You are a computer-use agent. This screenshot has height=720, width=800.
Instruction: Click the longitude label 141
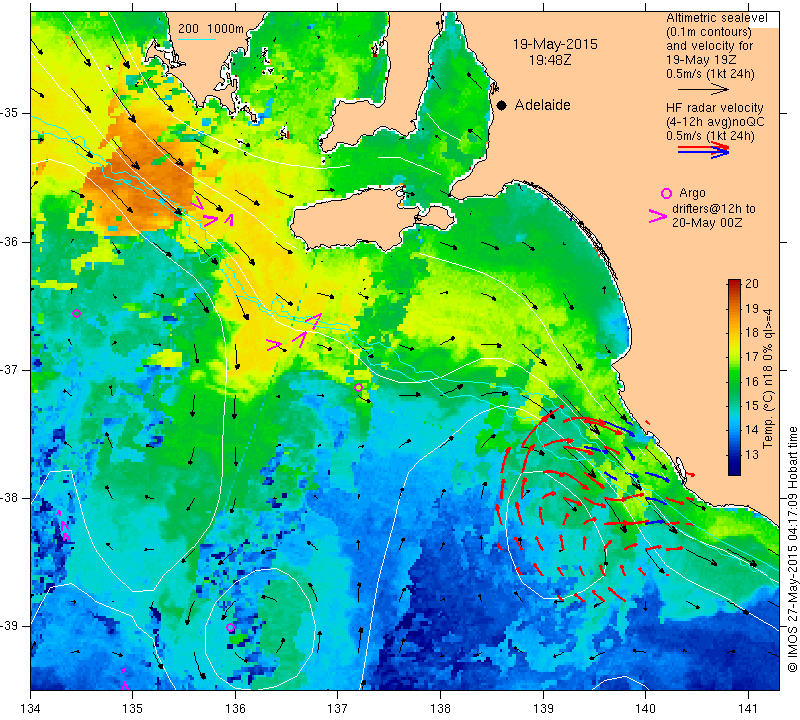coord(748,709)
